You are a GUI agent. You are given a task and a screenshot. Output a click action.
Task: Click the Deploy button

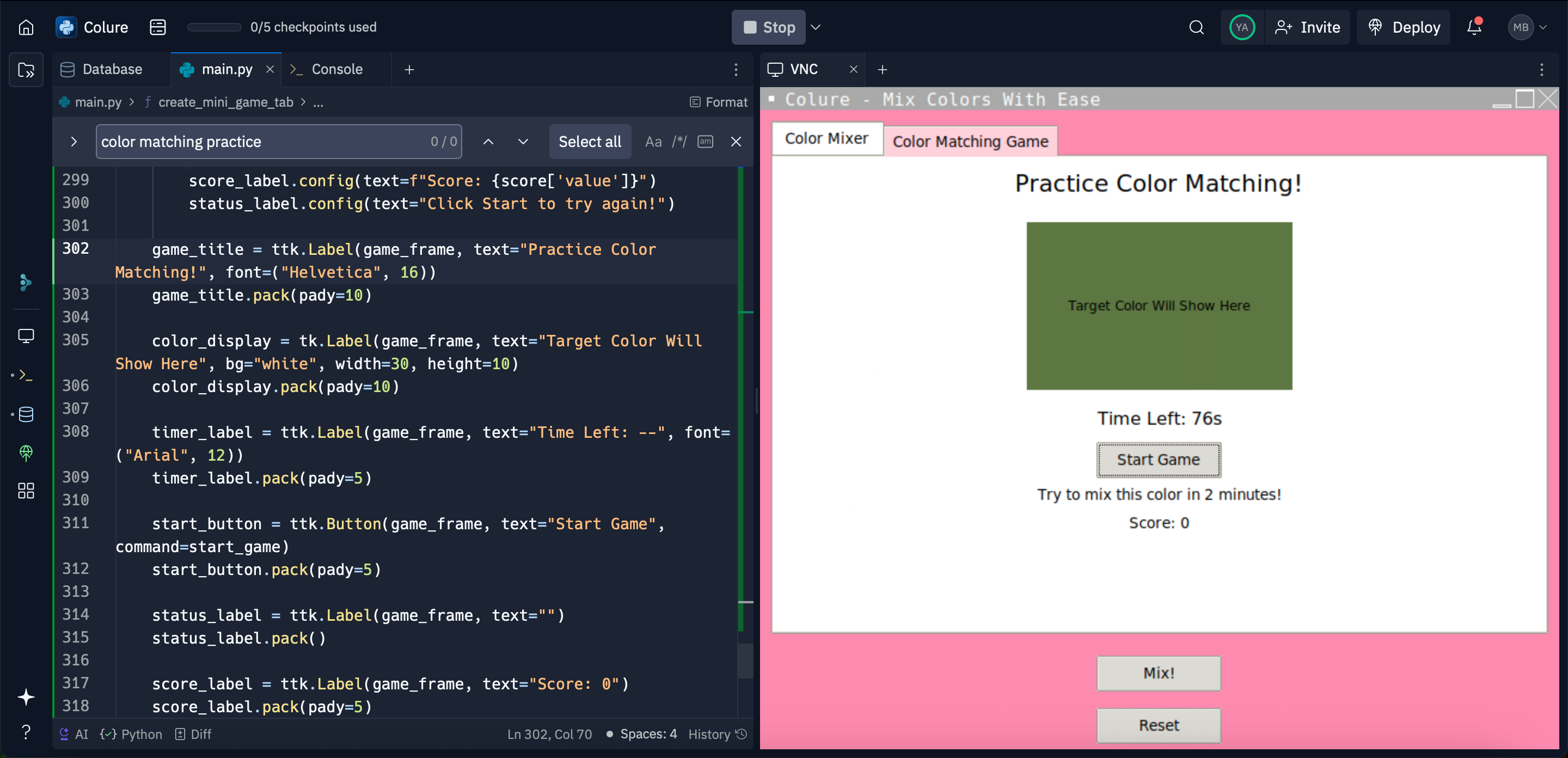click(x=1404, y=27)
